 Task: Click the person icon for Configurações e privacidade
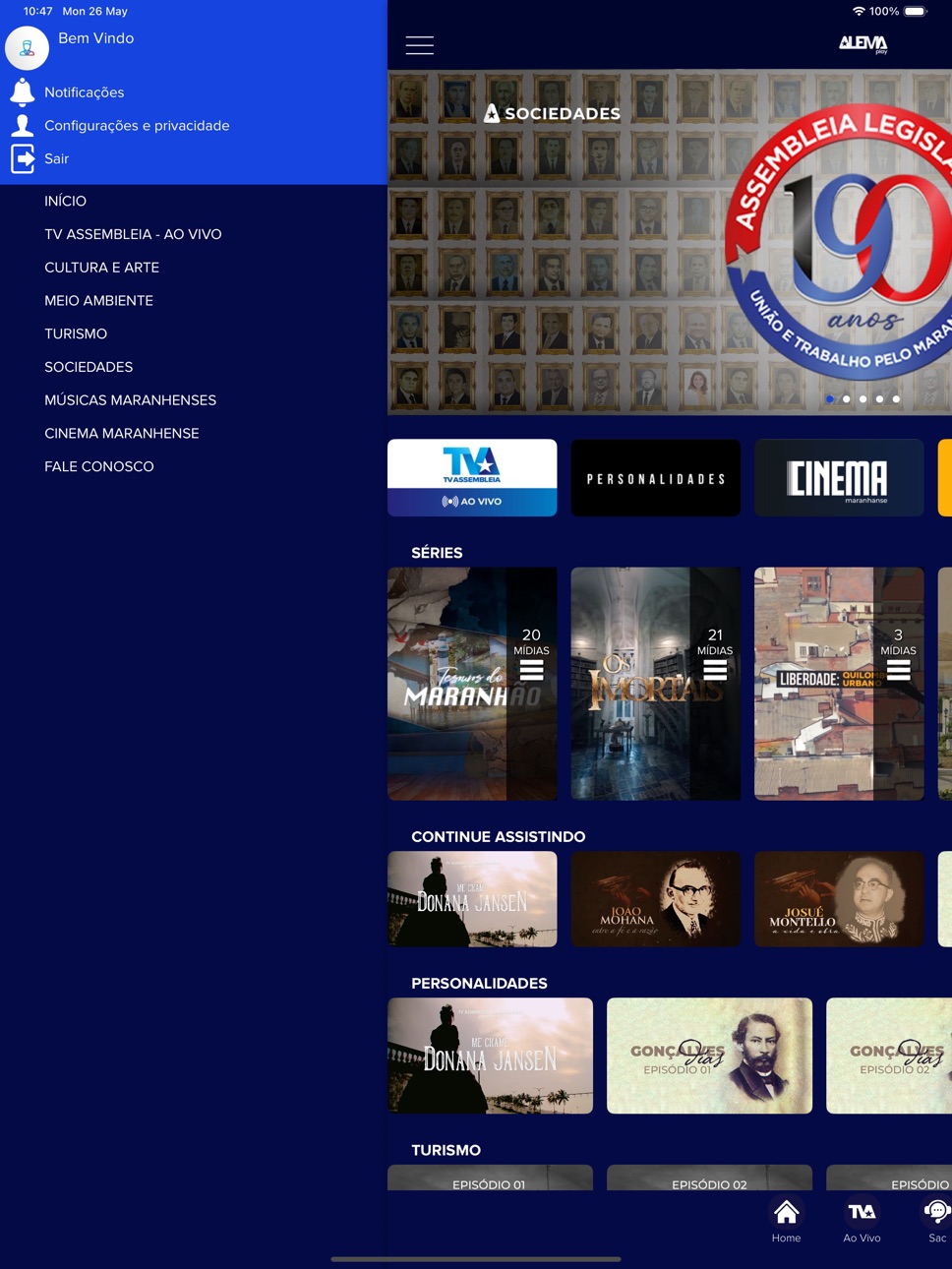[x=23, y=125]
